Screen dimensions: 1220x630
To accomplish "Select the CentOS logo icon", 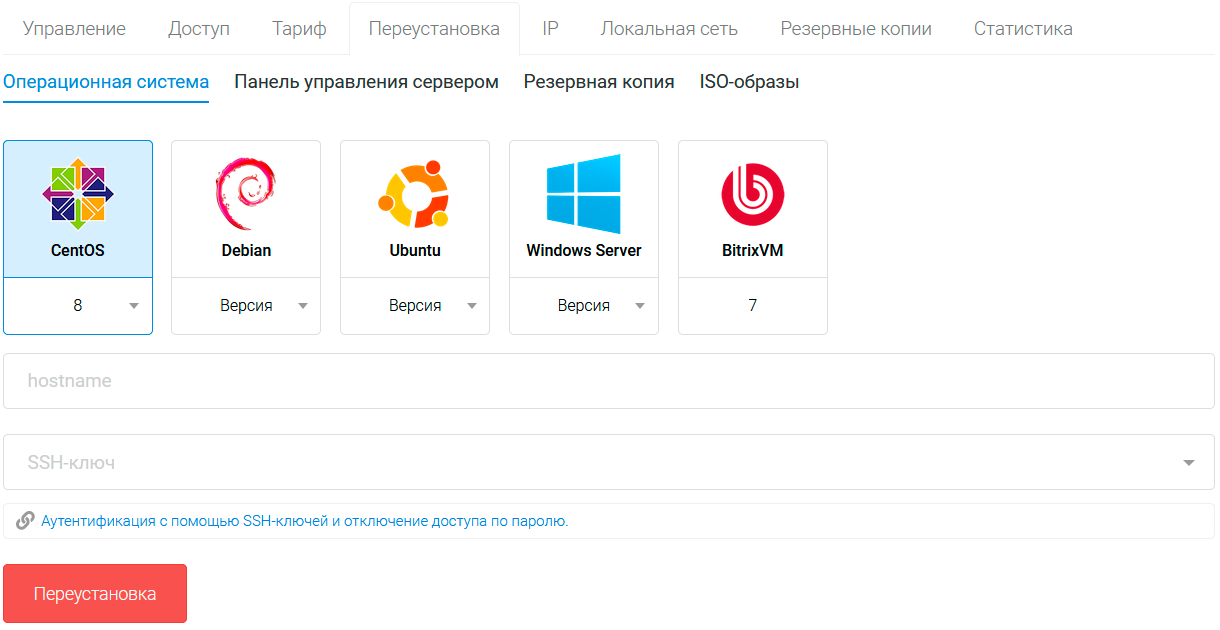I will click(78, 194).
